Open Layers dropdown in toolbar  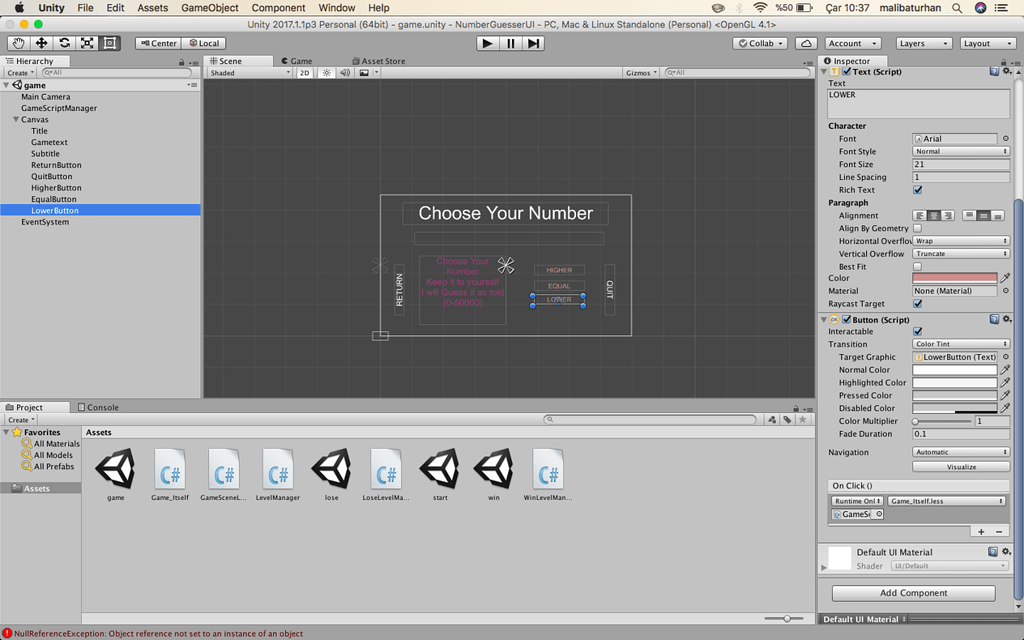(923, 43)
